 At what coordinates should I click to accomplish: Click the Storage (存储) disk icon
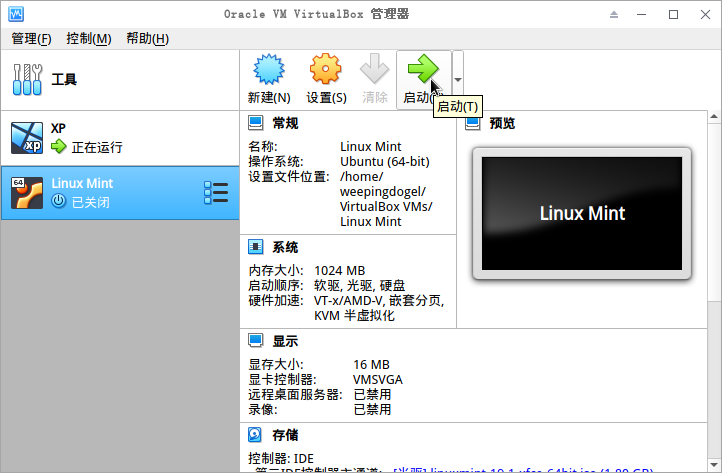256,435
